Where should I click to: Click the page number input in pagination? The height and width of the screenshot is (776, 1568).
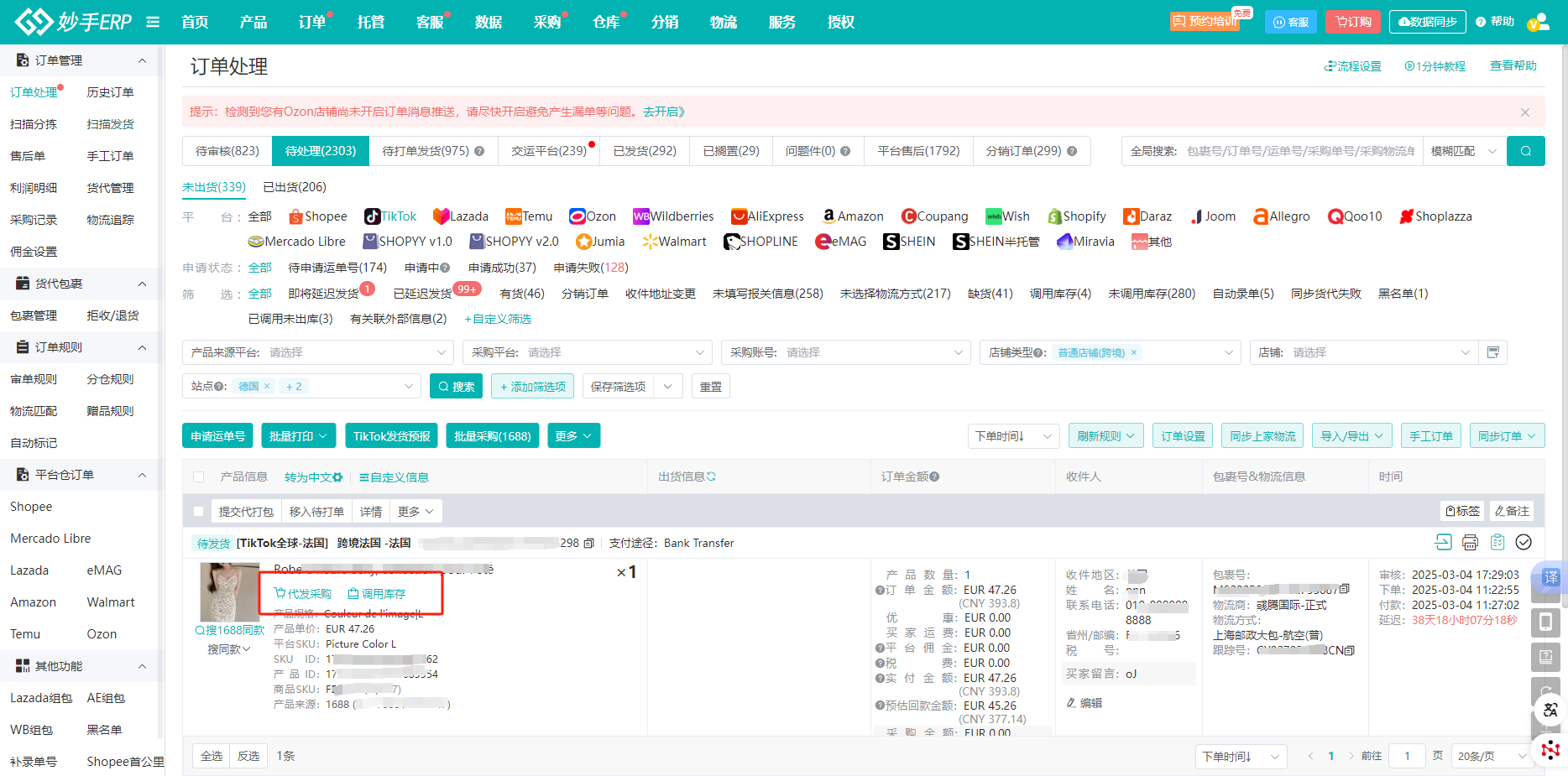1407,756
